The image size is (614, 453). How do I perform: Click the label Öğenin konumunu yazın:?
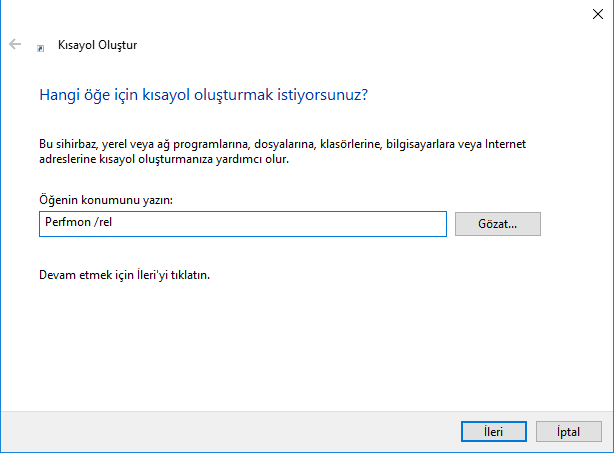pos(106,200)
